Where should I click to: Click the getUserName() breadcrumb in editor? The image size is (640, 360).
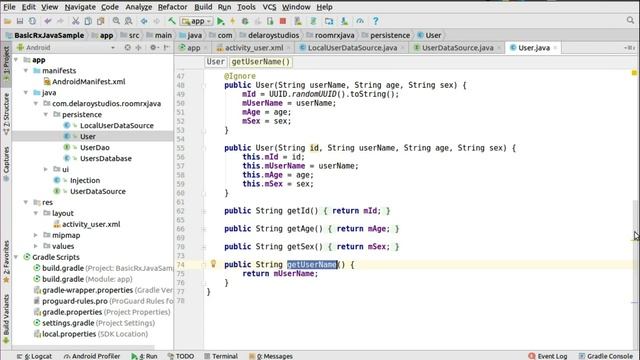[x=260, y=62]
